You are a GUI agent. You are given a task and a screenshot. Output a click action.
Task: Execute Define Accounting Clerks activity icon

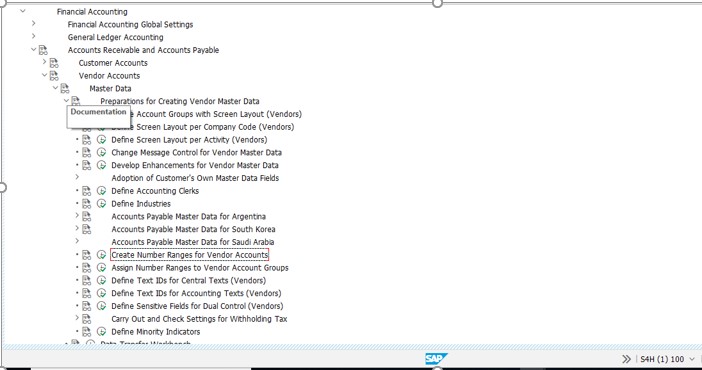click(x=102, y=191)
